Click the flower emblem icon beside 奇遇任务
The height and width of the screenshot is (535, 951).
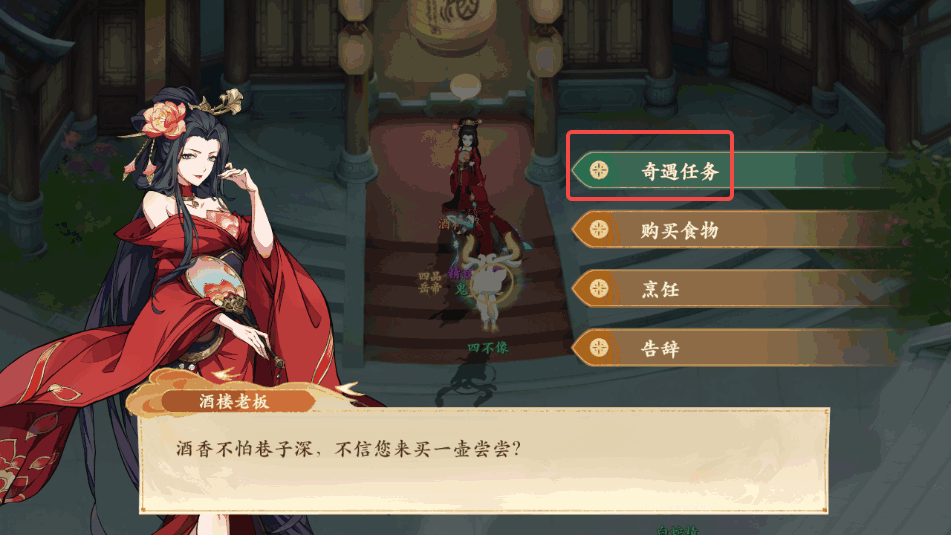coord(599,170)
